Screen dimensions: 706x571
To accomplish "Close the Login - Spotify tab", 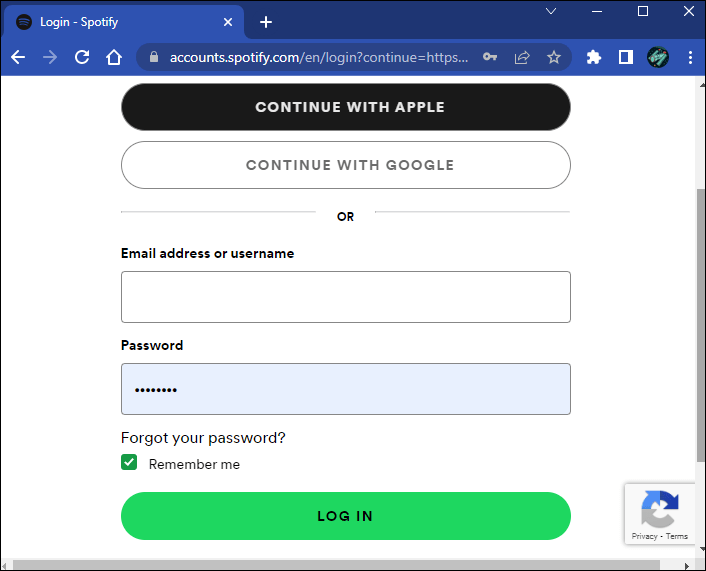I will point(228,22).
